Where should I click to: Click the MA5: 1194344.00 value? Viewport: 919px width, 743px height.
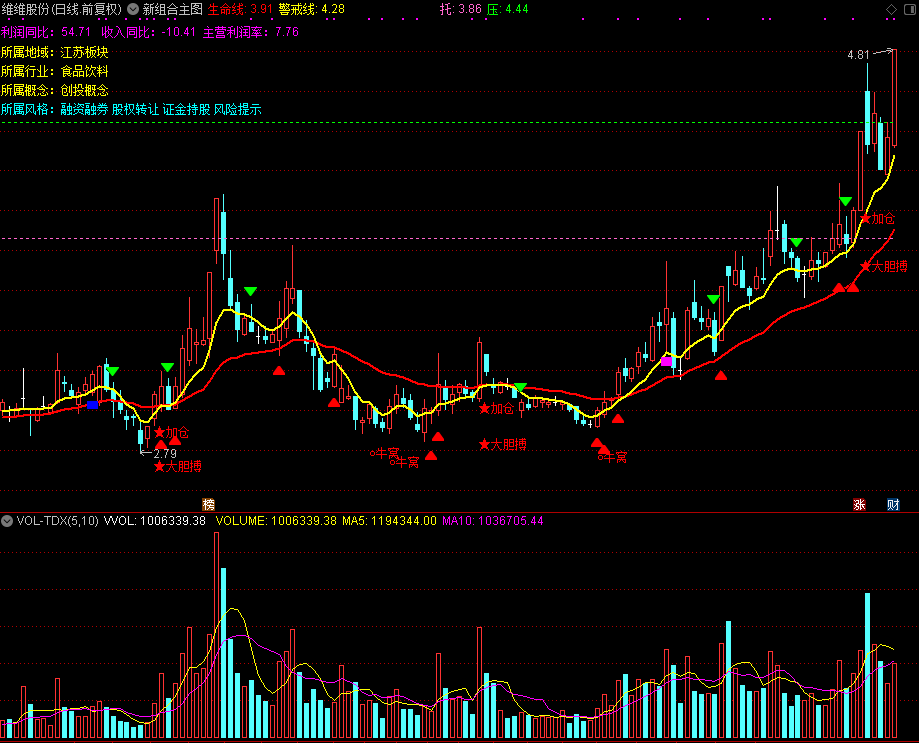click(389, 521)
